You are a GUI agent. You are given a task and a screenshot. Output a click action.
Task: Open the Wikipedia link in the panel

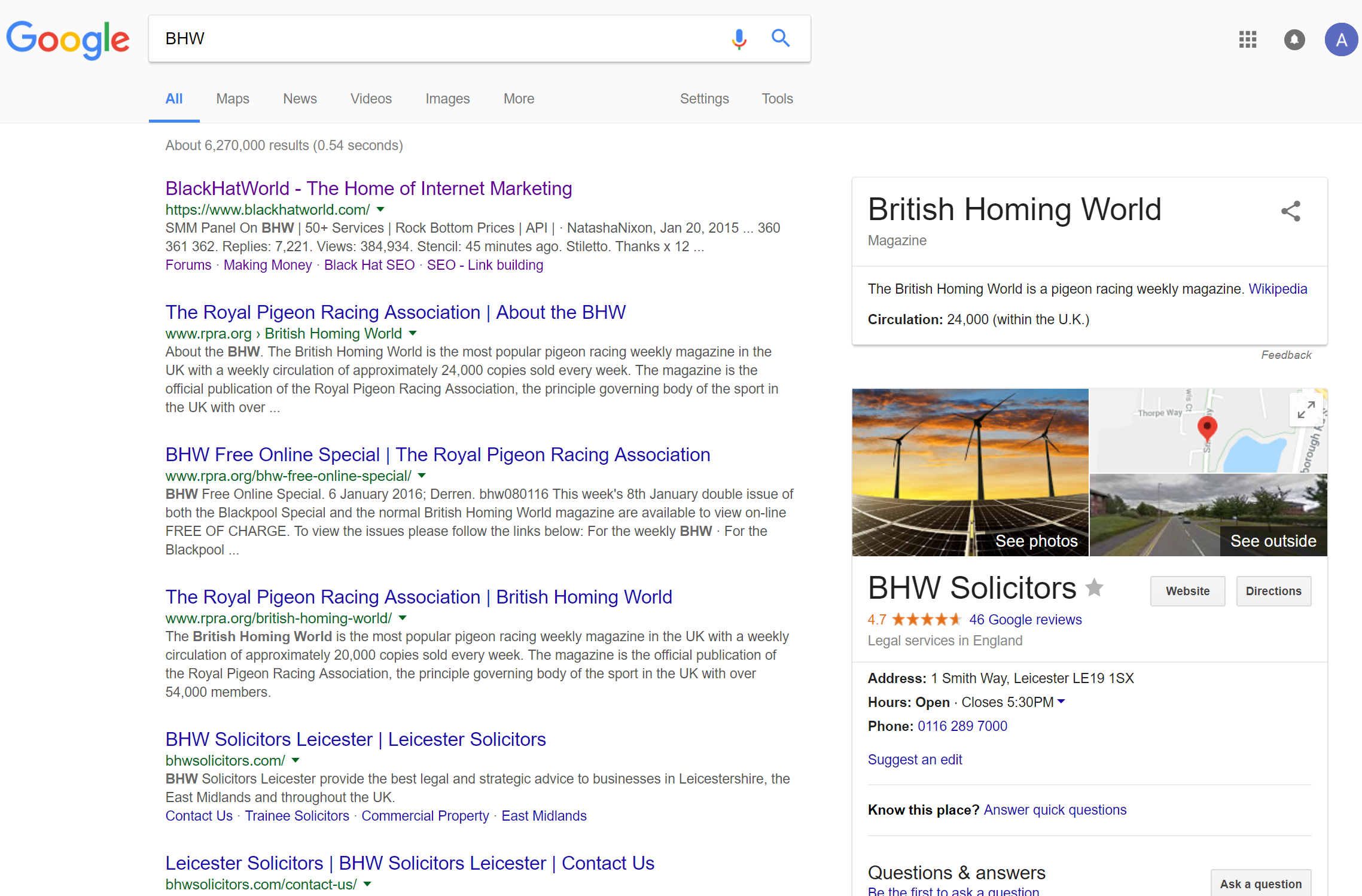tap(1278, 289)
